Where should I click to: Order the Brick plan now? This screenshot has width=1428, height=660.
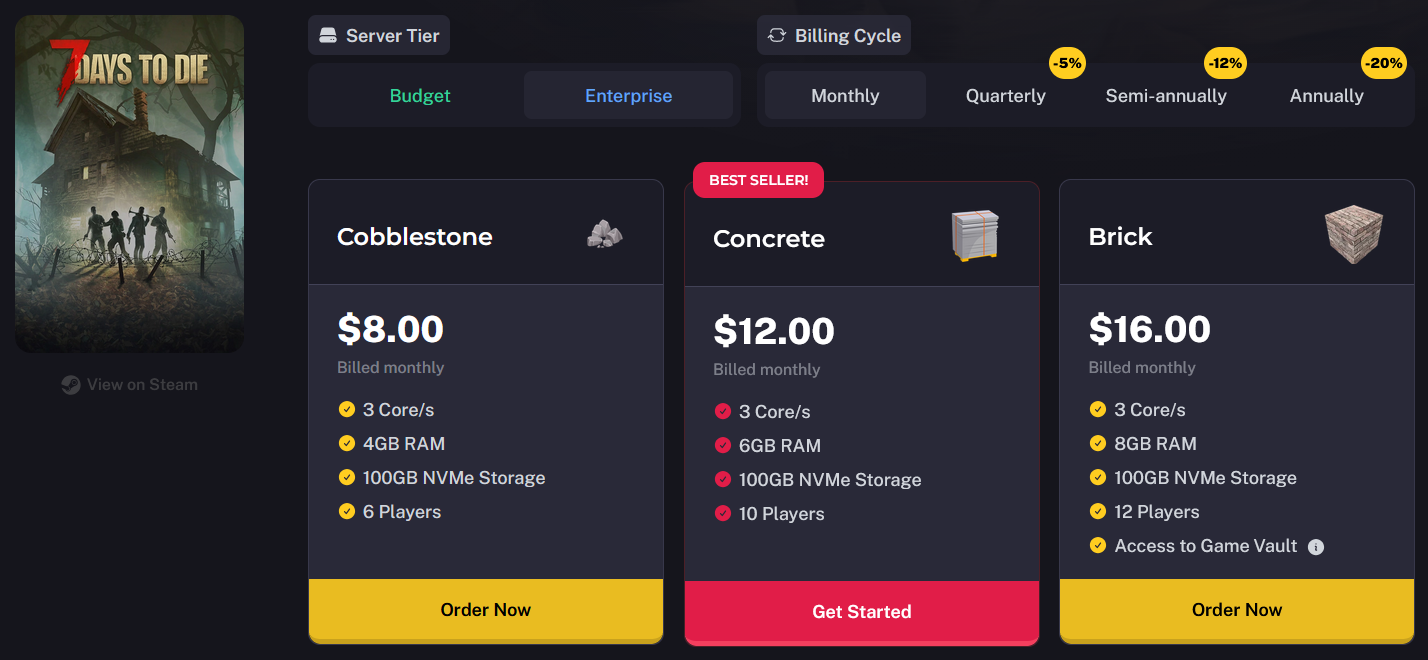pyautogui.click(x=1237, y=610)
